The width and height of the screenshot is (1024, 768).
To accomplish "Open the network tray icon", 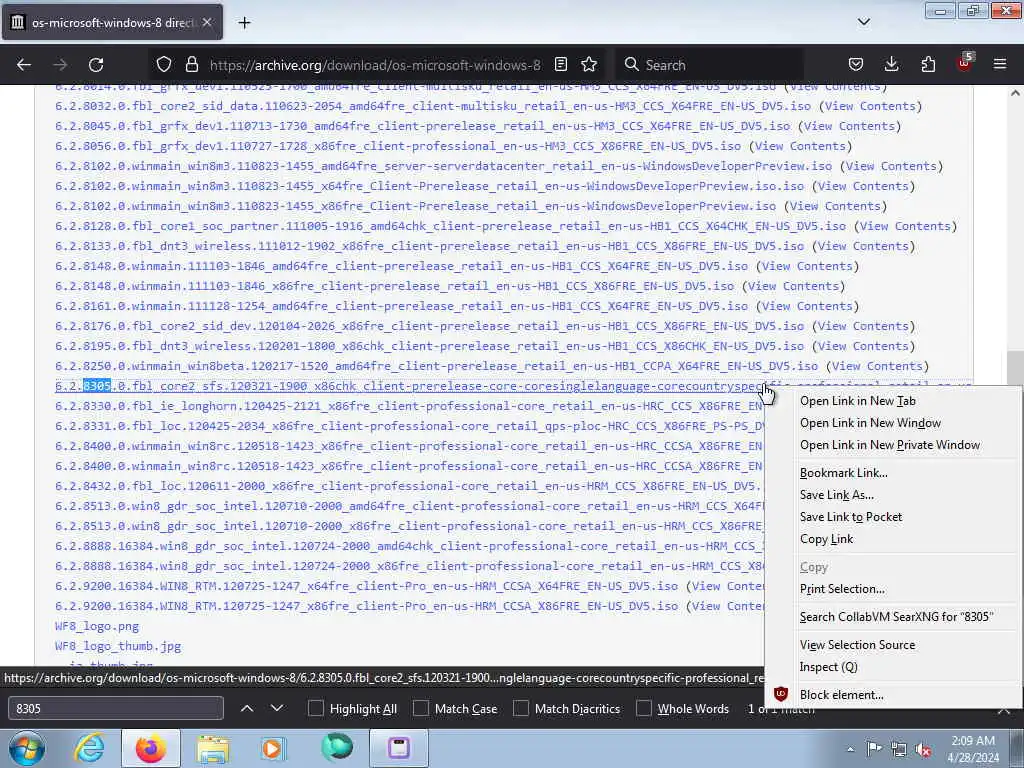I will tap(899, 749).
